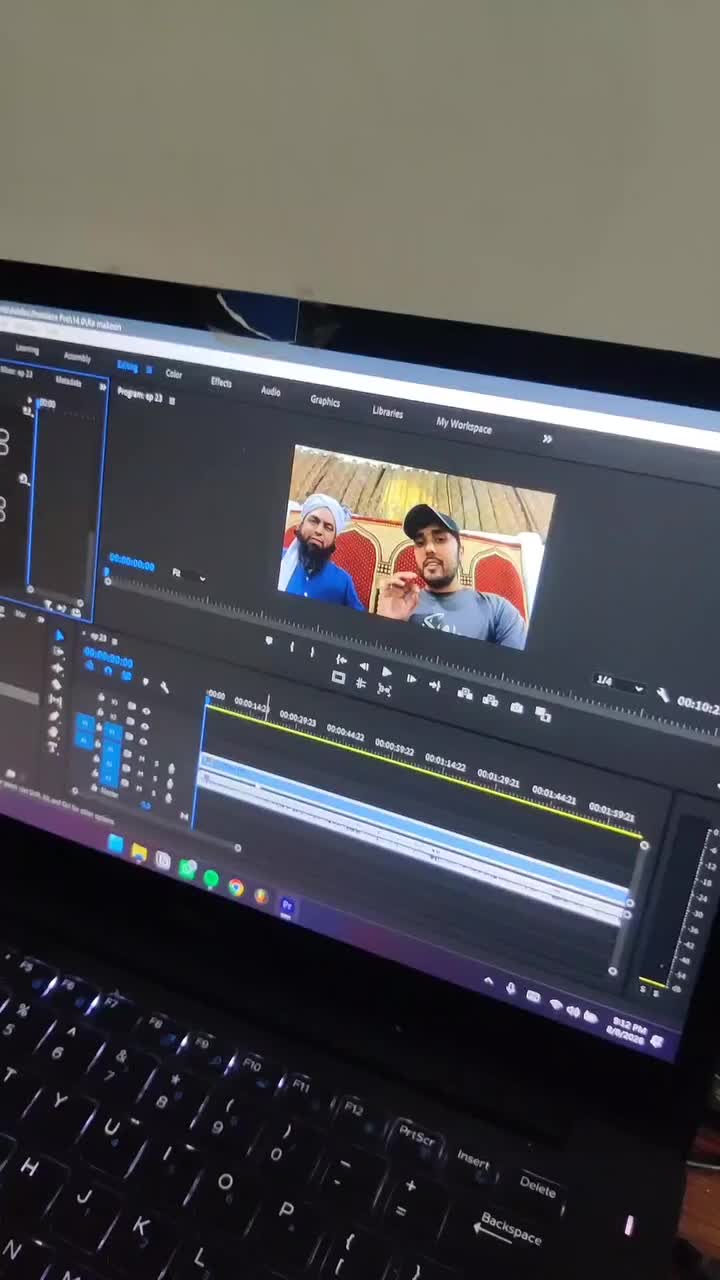
Task: Open ep 23 timeline panel menu
Action: [114, 641]
